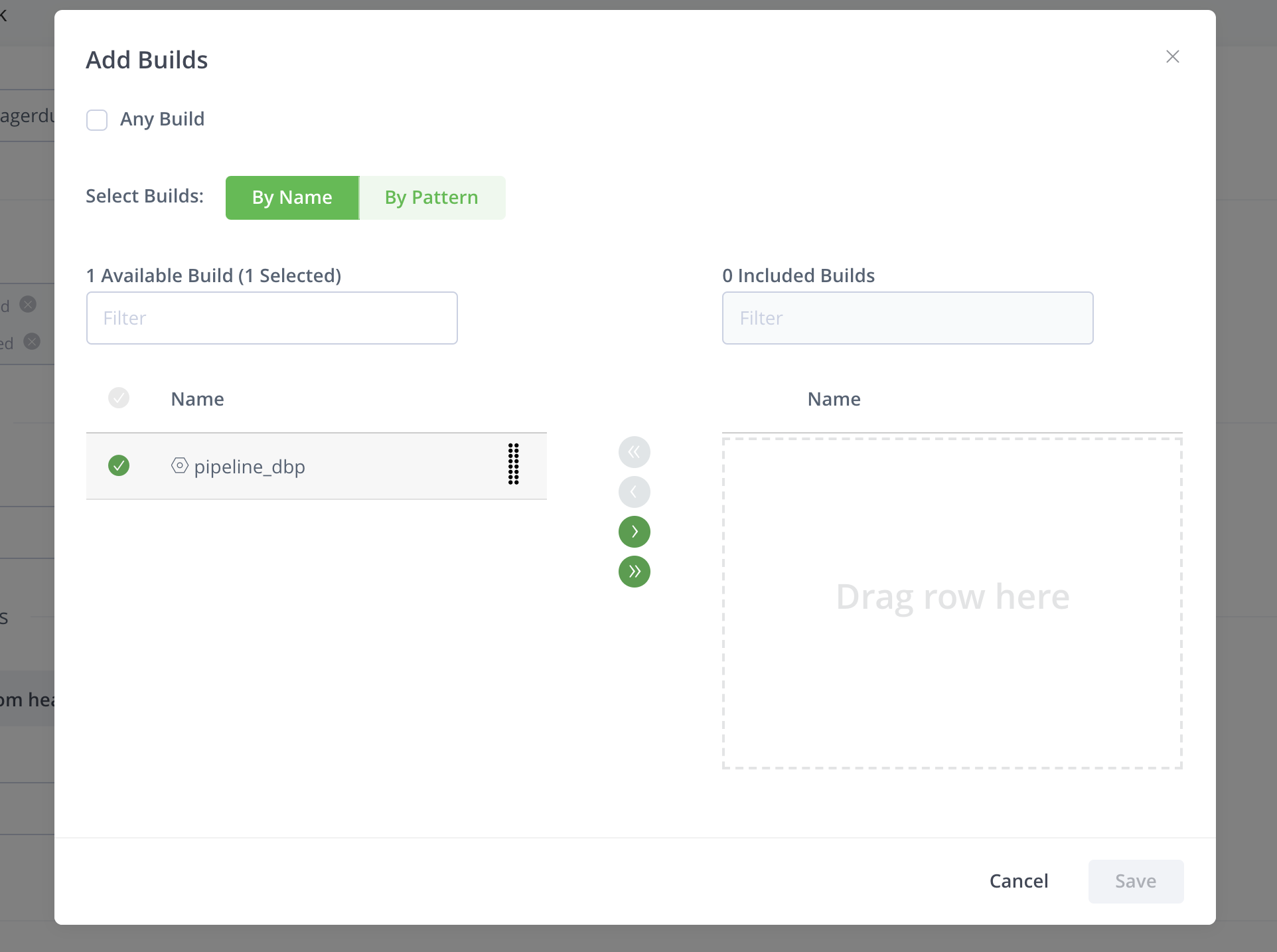Click the drag handle on pipeline_dbp row
Viewport: 1277px width, 952px height.
pos(513,465)
